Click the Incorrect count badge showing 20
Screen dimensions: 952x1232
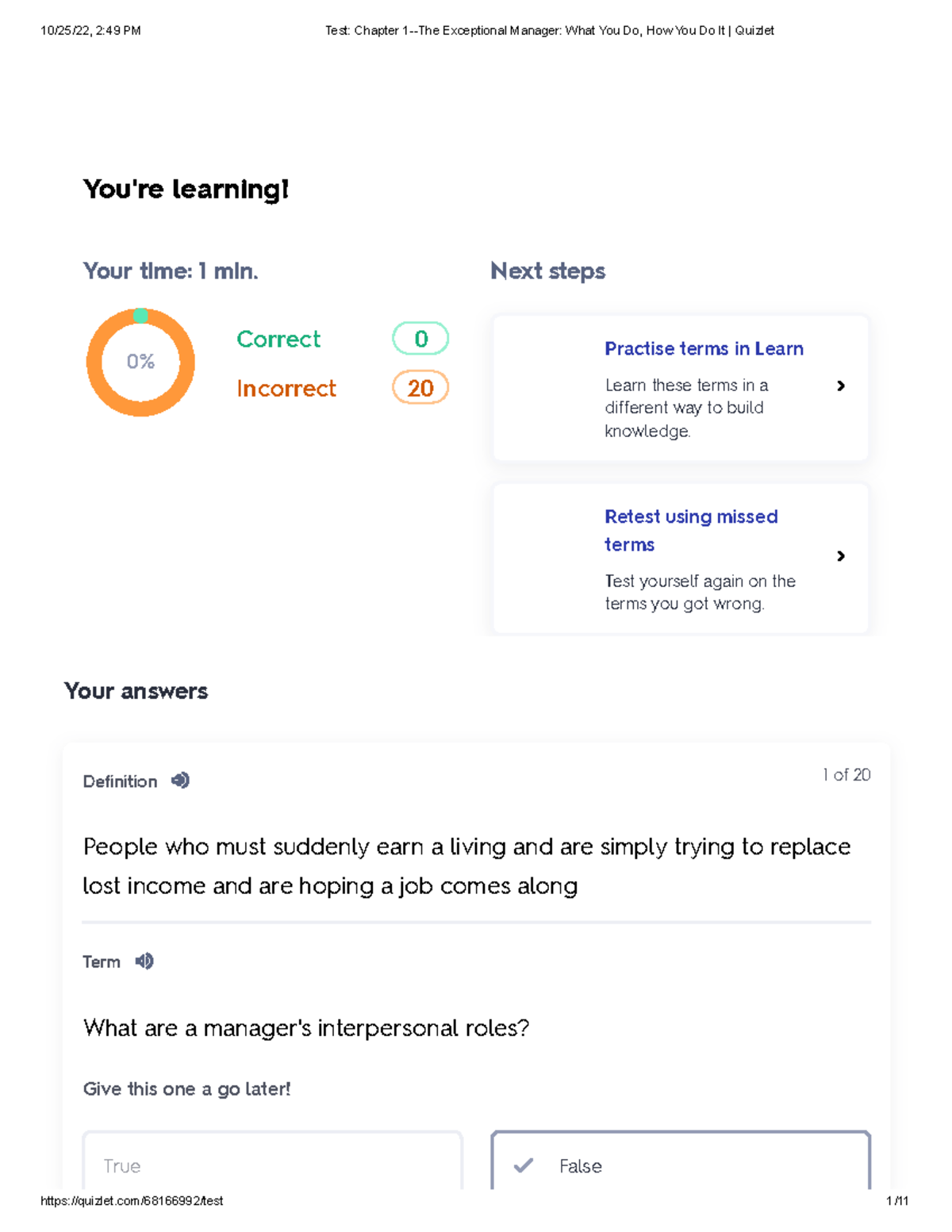point(420,388)
